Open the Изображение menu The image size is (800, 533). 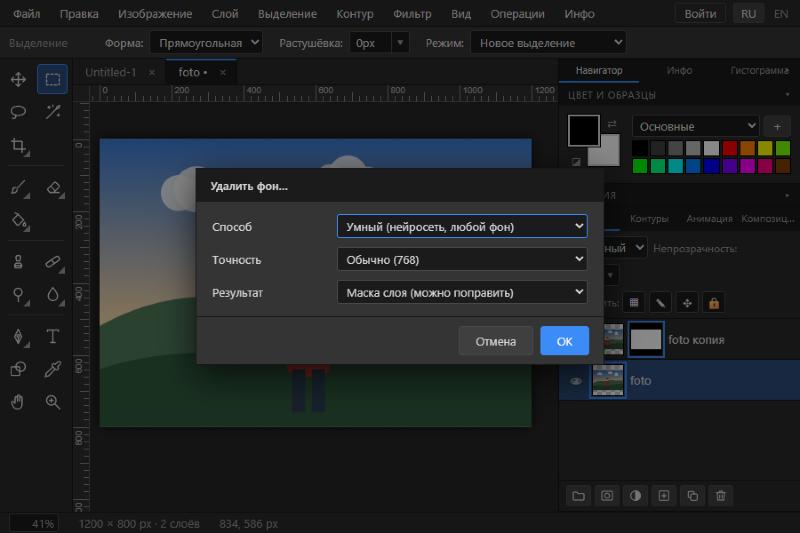(155, 14)
